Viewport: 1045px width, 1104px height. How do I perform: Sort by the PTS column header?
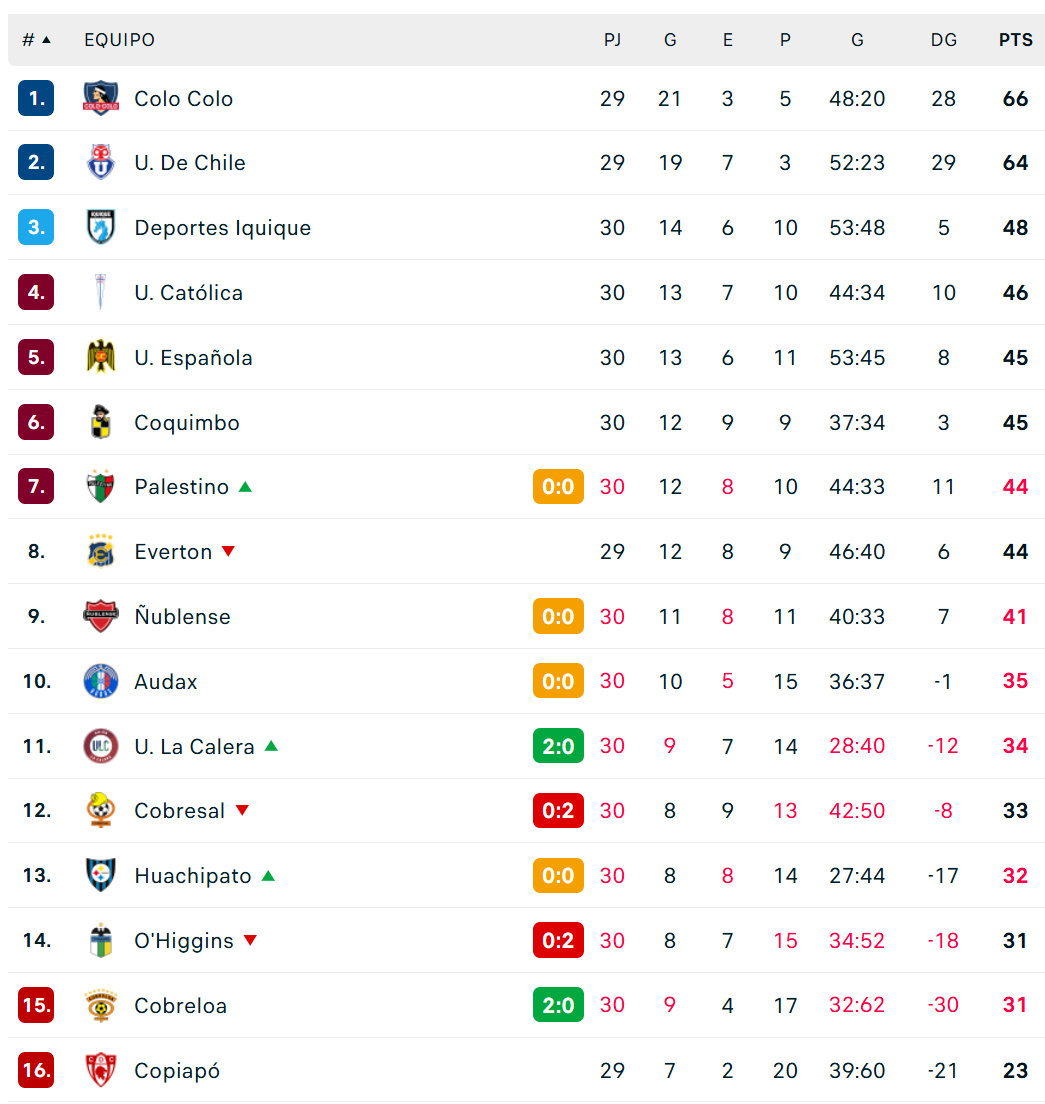1015,40
